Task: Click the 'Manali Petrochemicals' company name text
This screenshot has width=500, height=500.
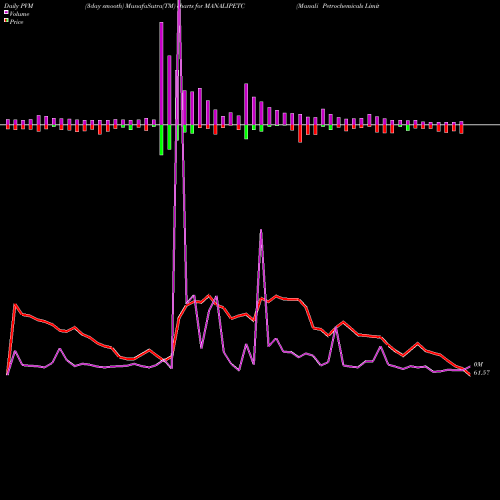Action: point(330,6)
